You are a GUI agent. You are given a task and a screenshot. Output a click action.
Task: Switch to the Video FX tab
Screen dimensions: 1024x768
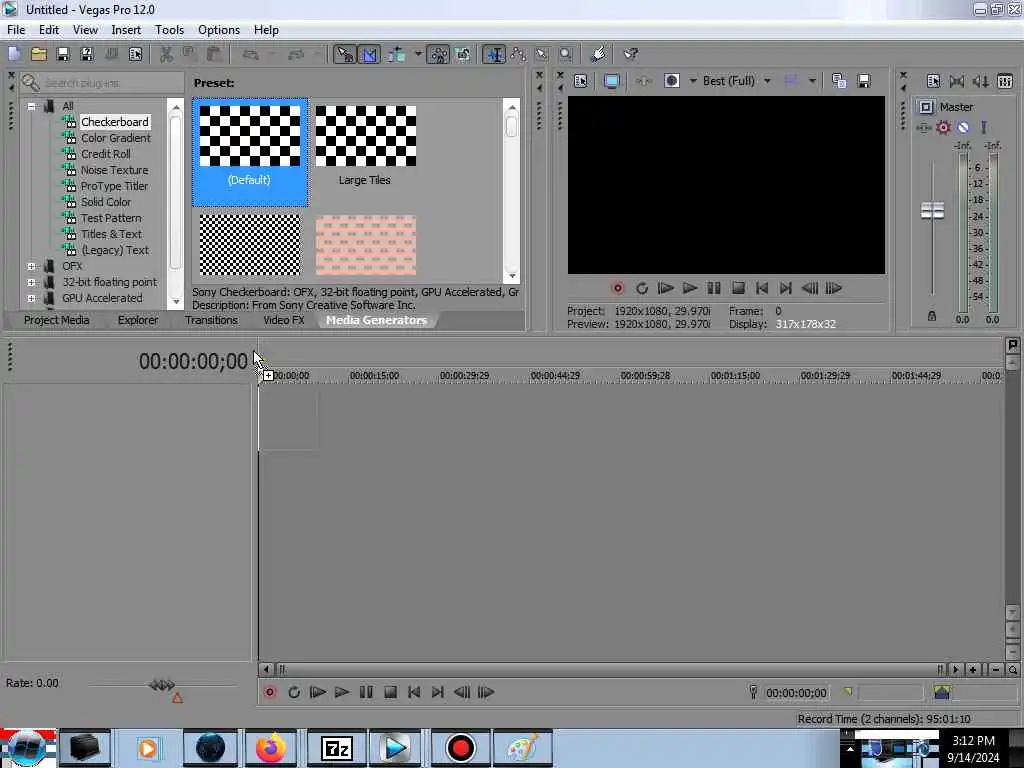coord(283,320)
